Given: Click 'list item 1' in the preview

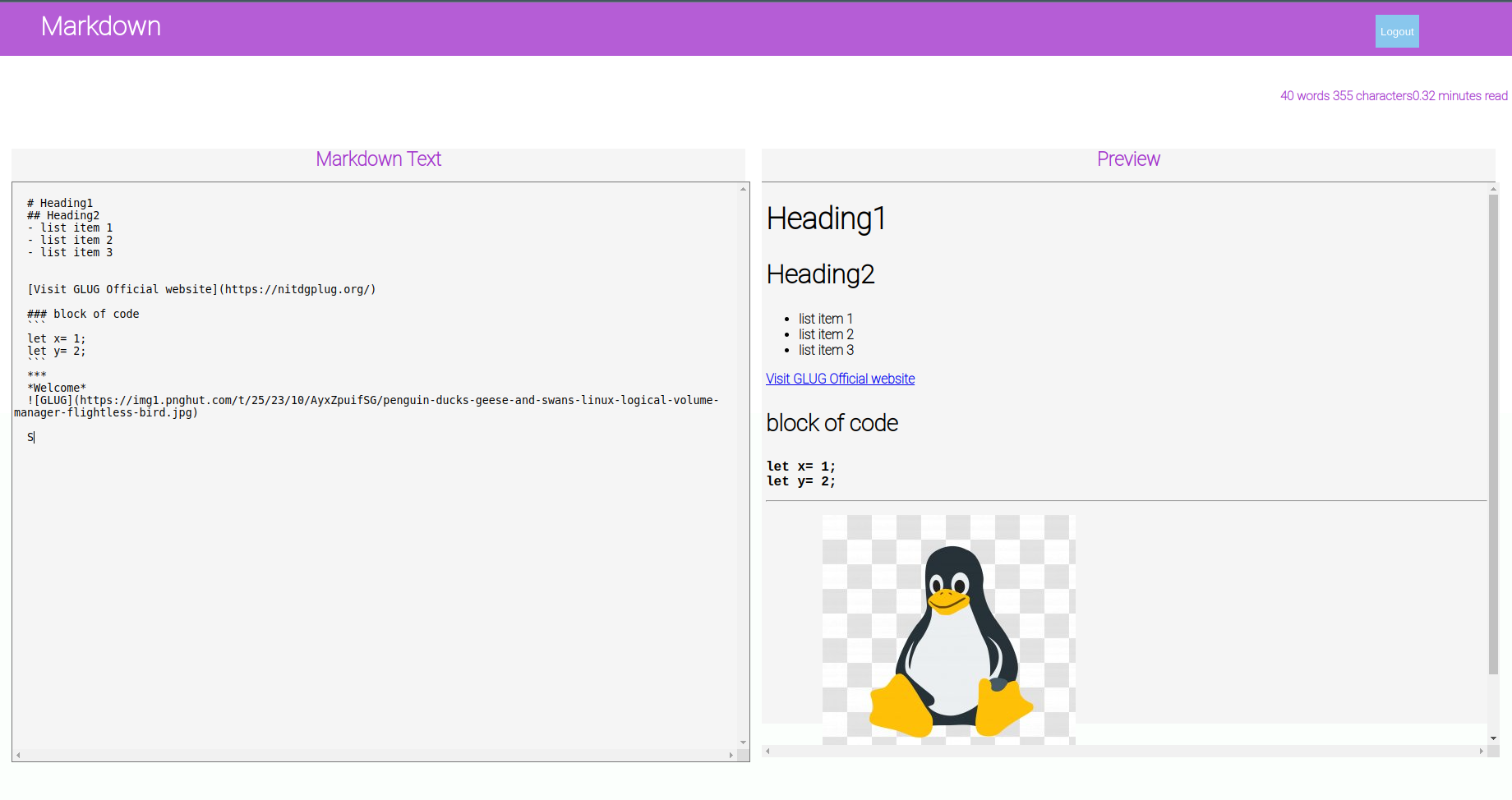Looking at the screenshot, I should click(x=826, y=319).
